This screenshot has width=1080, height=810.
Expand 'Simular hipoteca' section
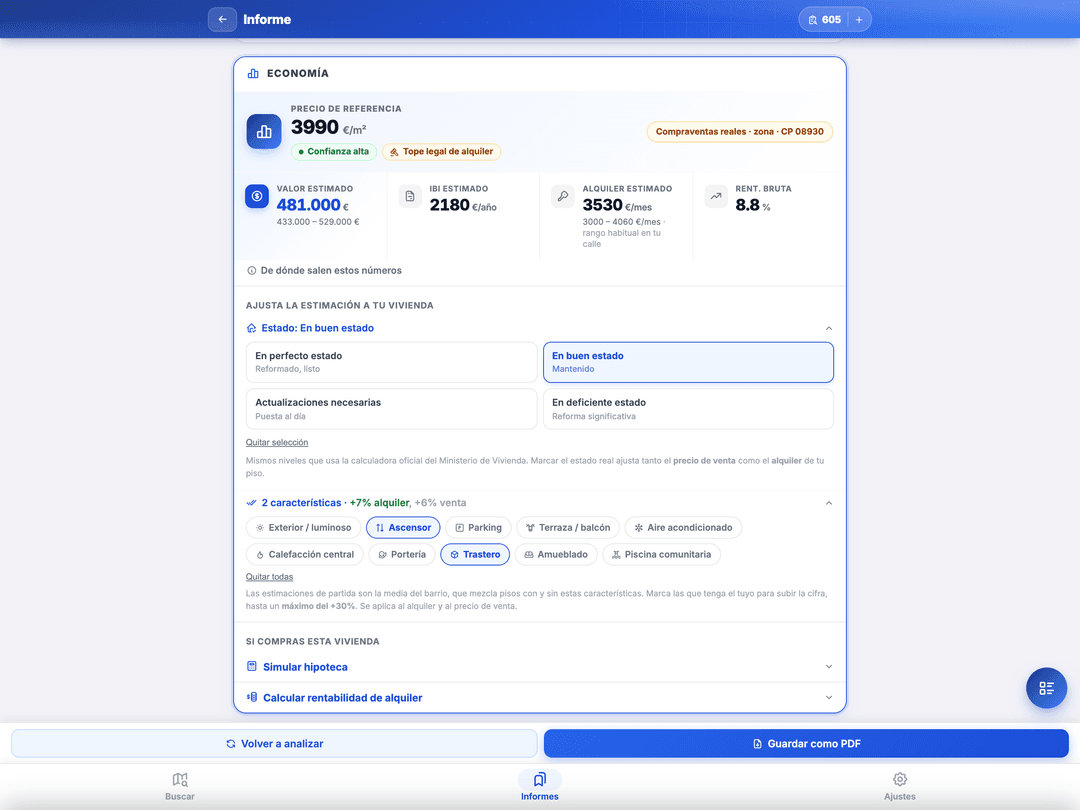click(540, 667)
